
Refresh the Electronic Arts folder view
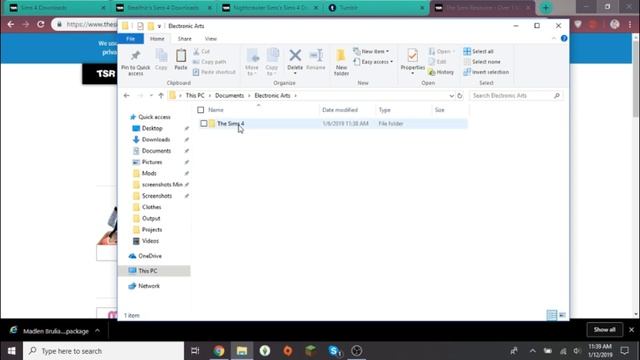(x=460, y=96)
